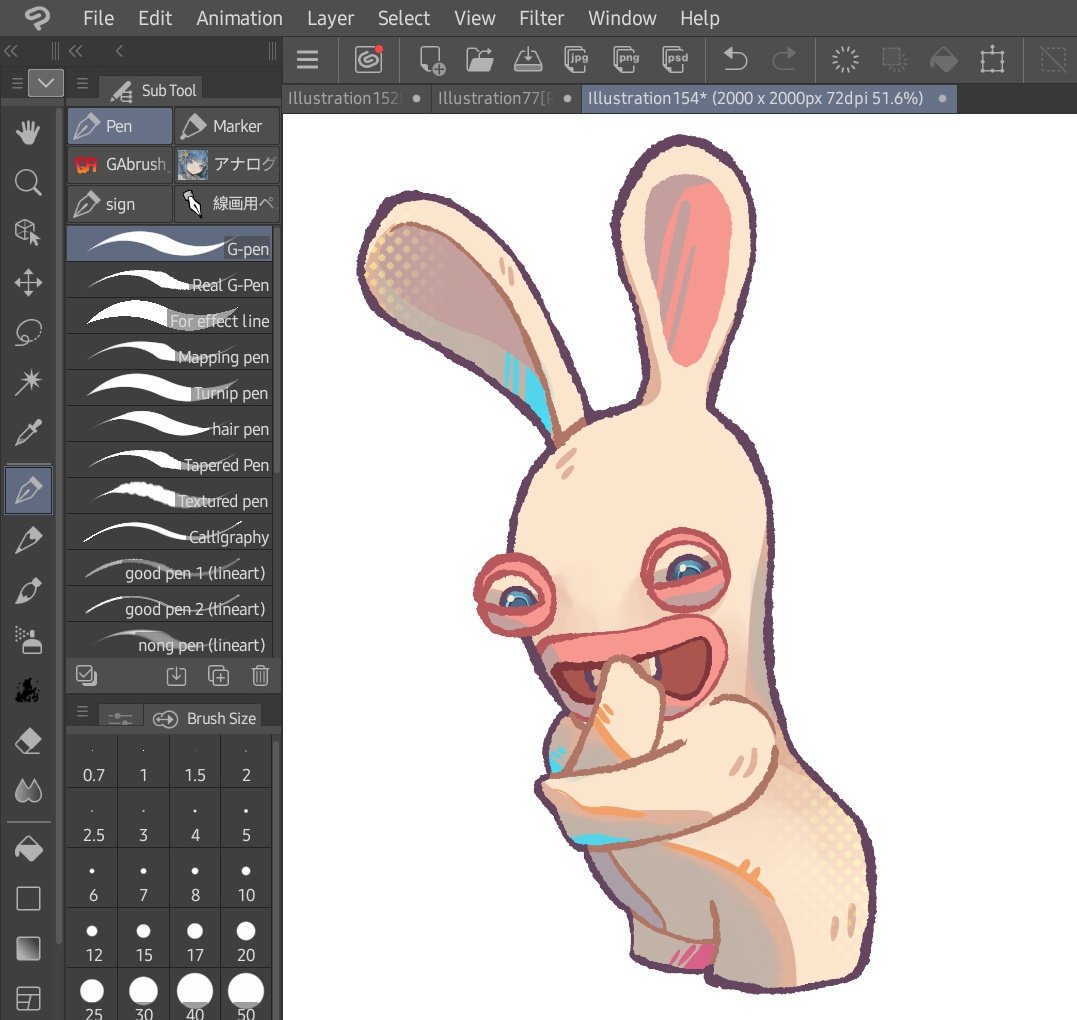The height and width of the screenshot is (1020, 1077).
Task: Export as PNG icon
Action: pyautogui.click(x=626, y=60)
